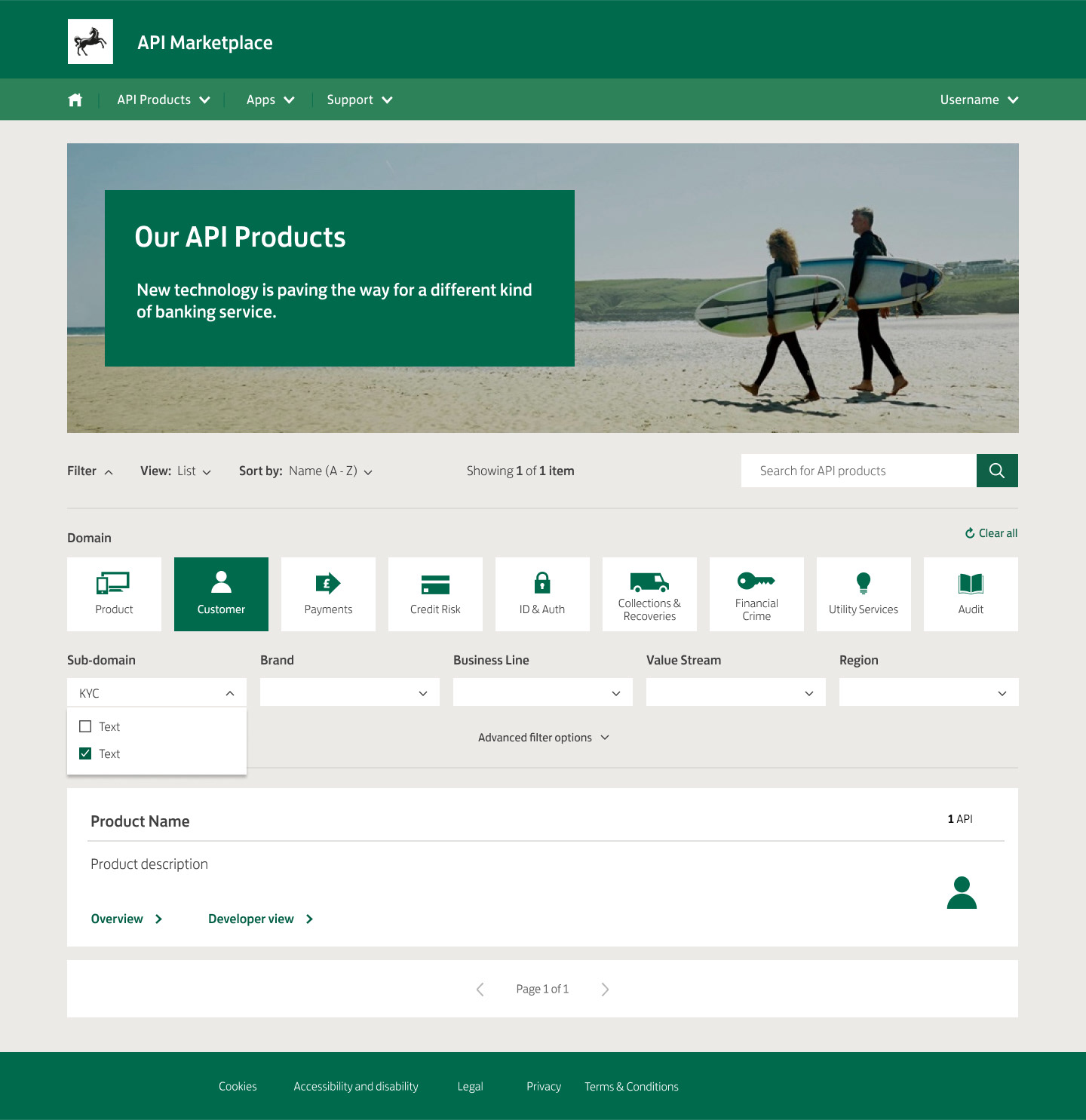This screenshot has height=1120, width=1086.
Task: Collapse the KYC Sub-domain dropdown
Action: tap(157, 692)
